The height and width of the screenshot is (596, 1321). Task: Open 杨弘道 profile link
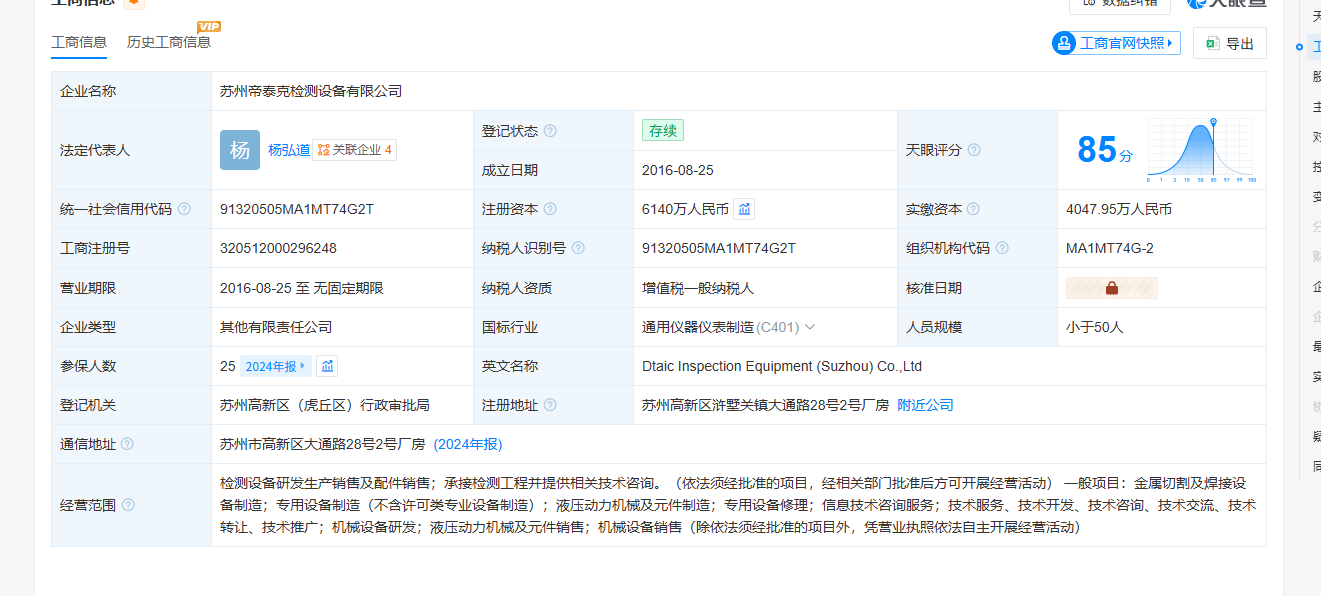(289, 150)
